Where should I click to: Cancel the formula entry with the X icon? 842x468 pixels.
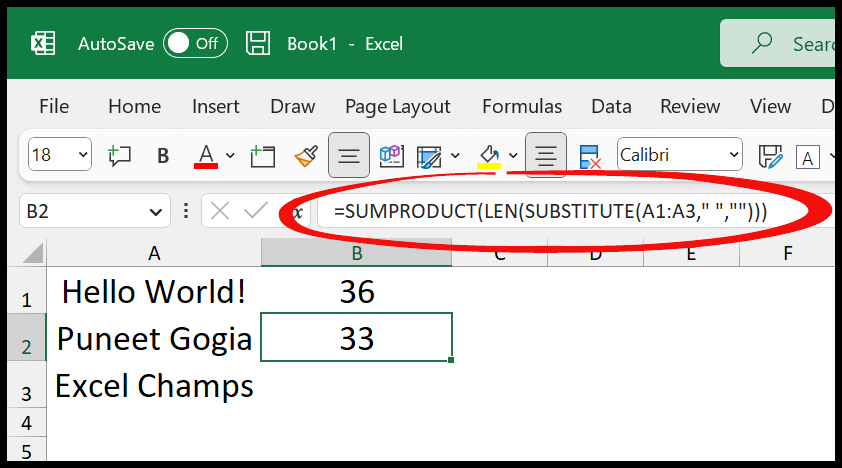[220, 211]
